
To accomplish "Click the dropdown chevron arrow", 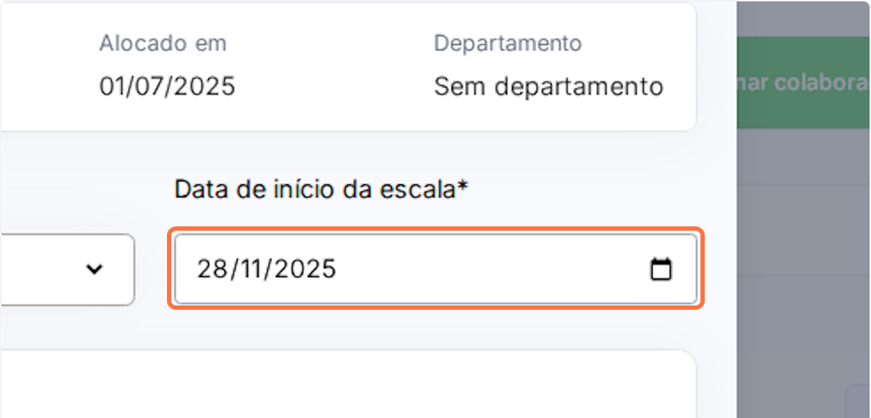I will pos(95,269).
